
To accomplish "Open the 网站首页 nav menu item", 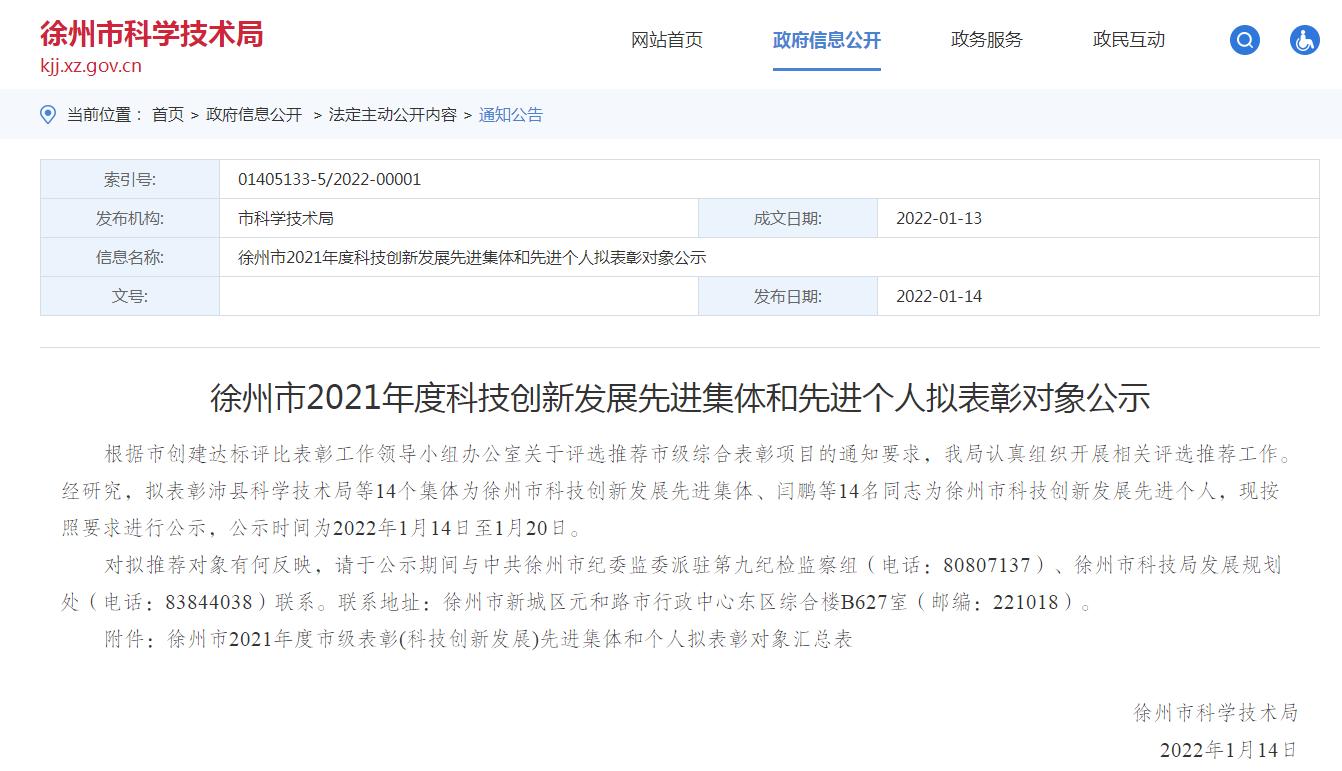I will point(667,40).
